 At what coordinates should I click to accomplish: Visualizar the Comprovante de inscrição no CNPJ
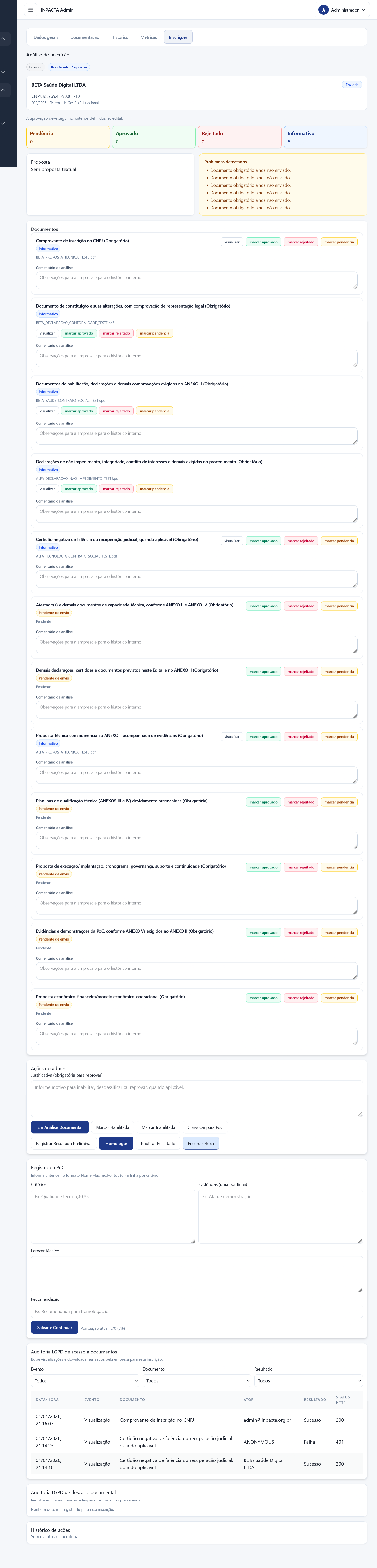[x=232, y=242]
